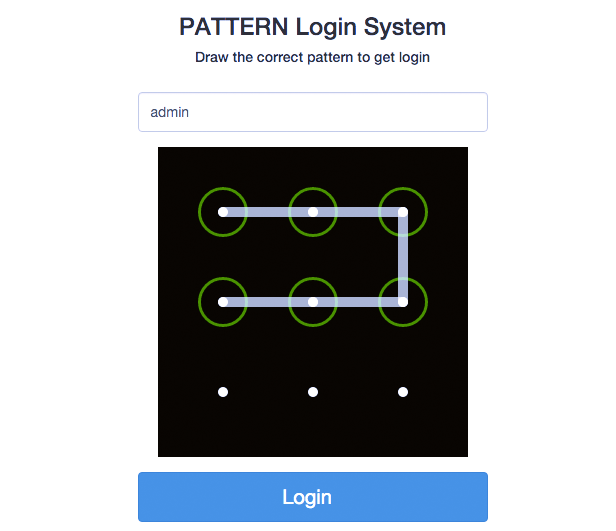Click the middle-left pattern dot

[223, 302]
